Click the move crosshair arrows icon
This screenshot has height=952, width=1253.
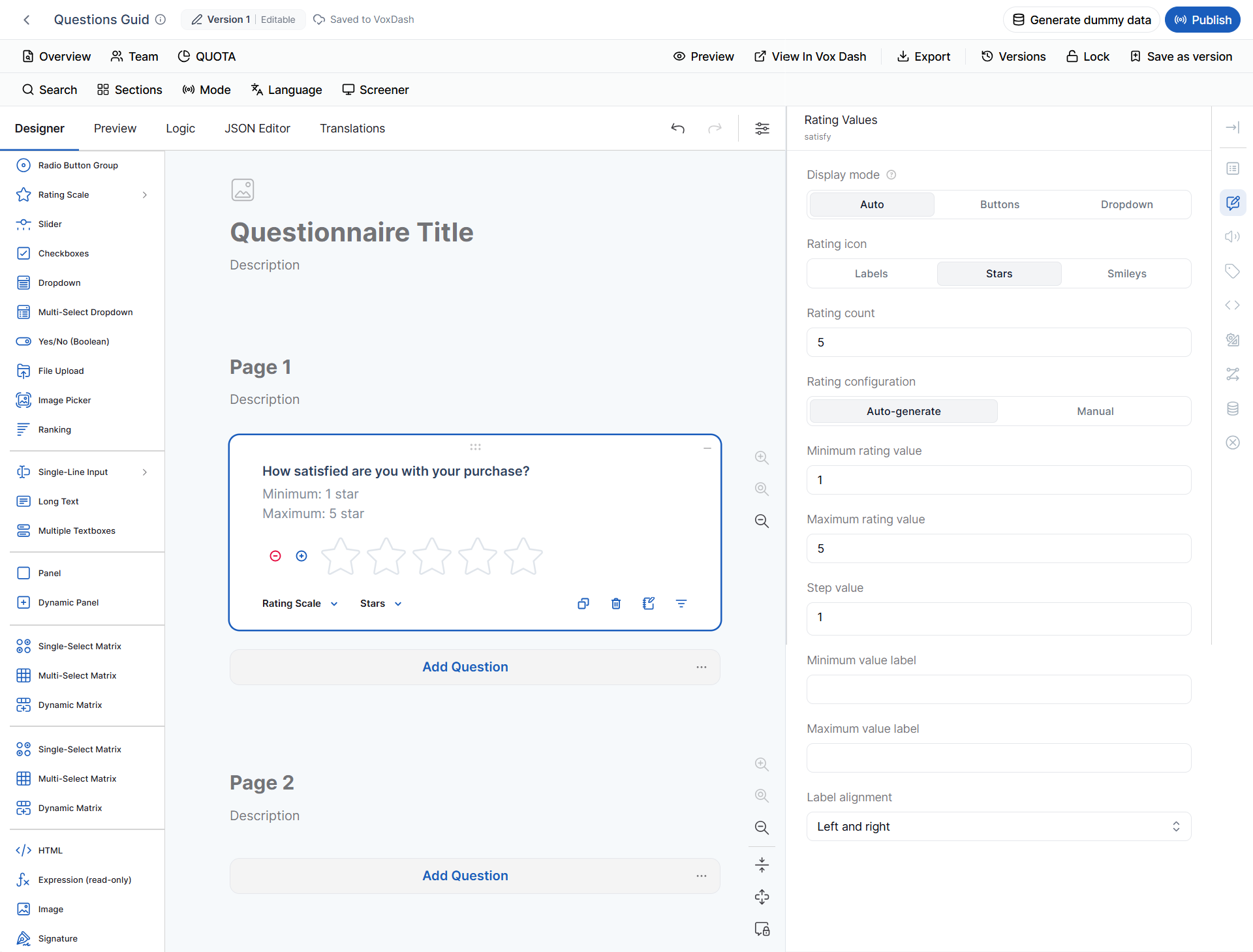click(x=762, y=897)
